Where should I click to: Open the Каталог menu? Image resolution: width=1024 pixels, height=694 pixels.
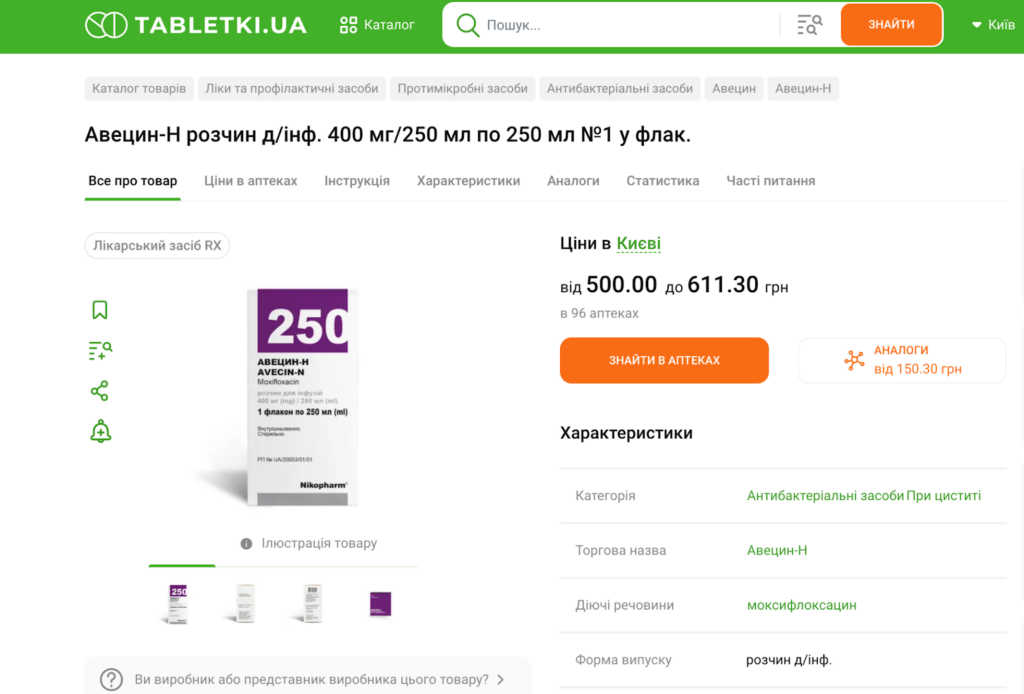(x=377, y=25)
